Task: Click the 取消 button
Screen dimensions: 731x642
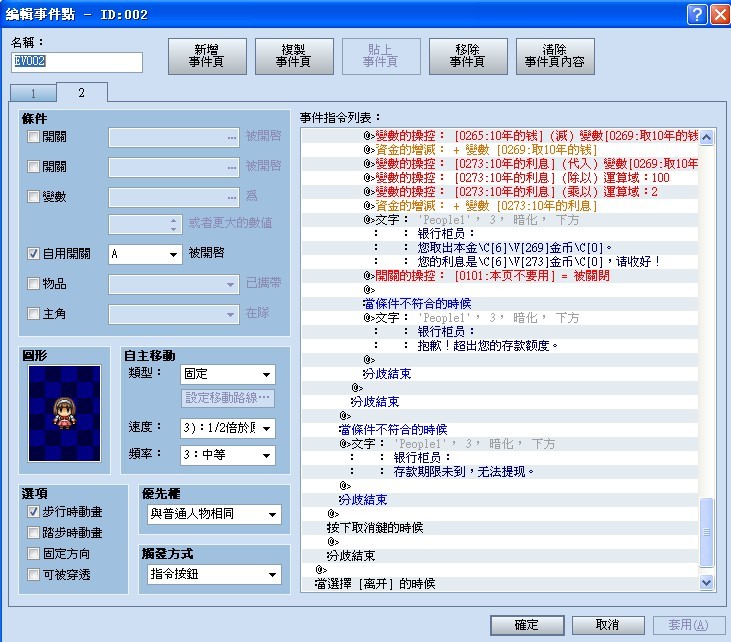Action: [x=608, y=625]
